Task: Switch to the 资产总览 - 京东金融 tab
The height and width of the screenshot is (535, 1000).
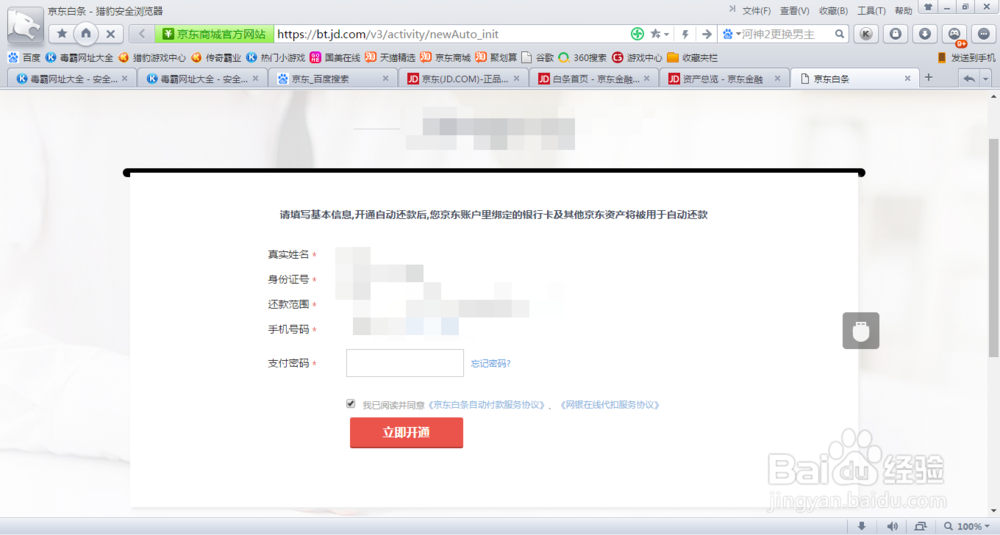Action: coord(723,78)
